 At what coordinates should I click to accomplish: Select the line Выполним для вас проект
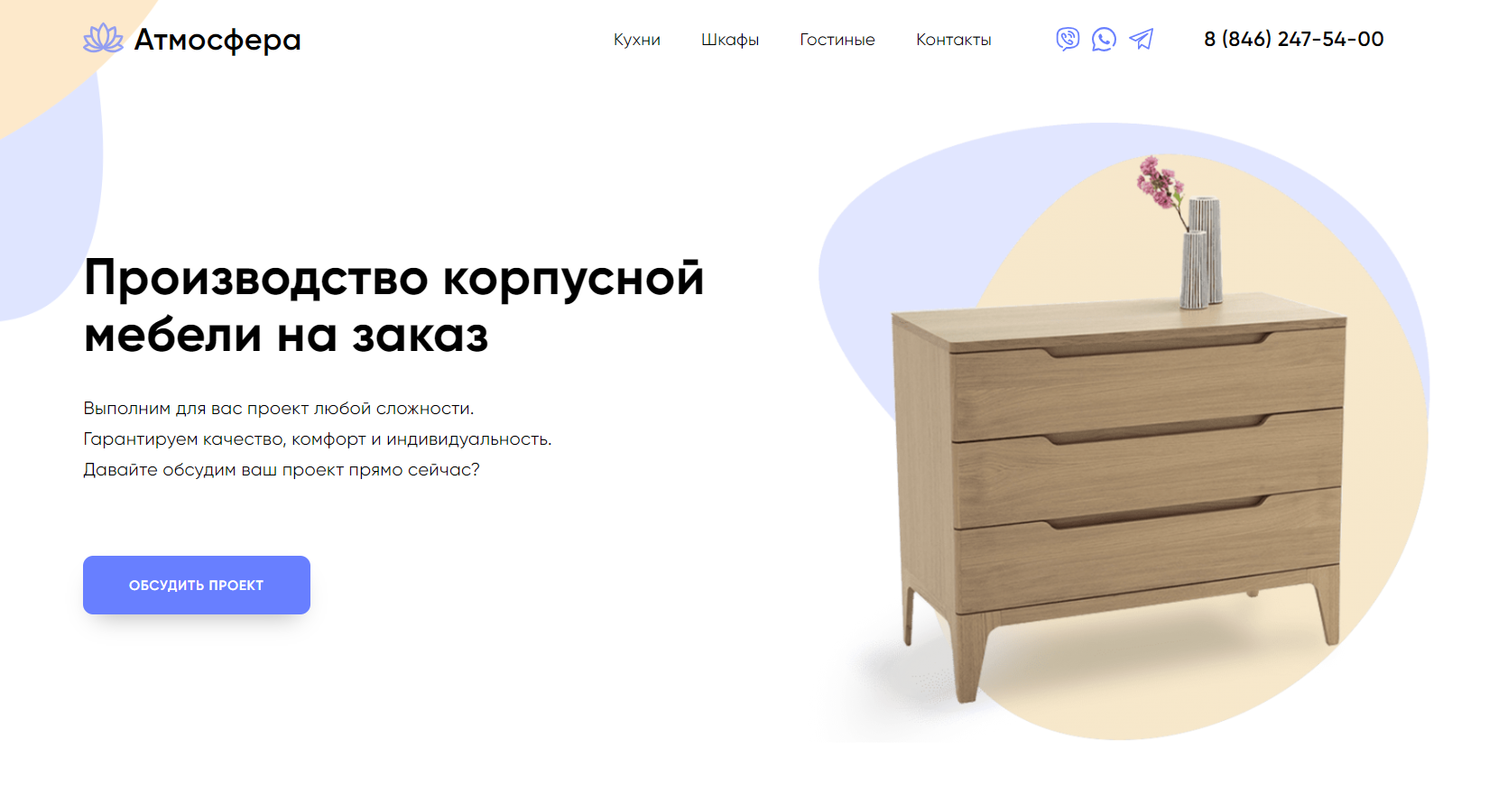[278, 408]
